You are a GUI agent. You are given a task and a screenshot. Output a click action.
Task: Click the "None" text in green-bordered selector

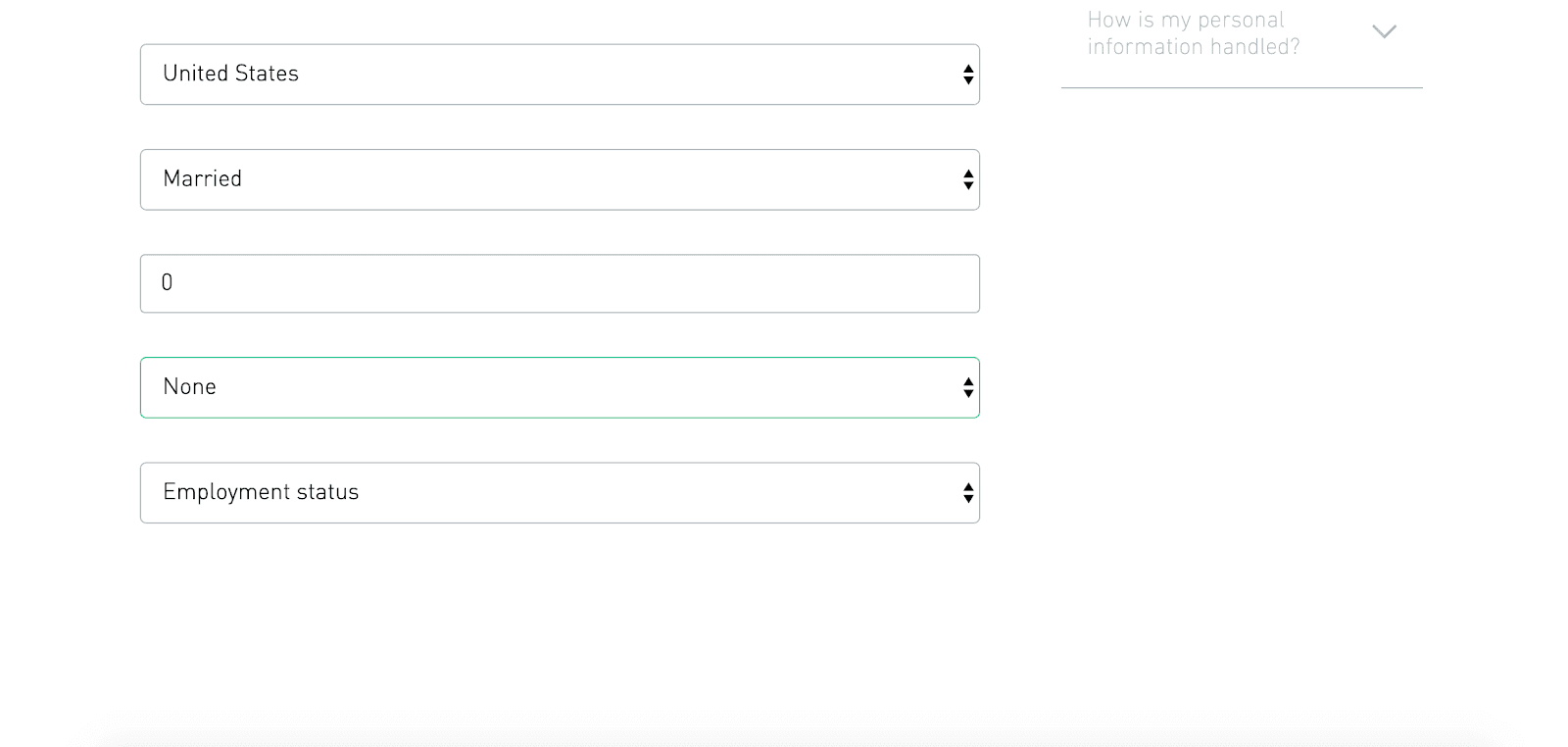pos(189,386)
